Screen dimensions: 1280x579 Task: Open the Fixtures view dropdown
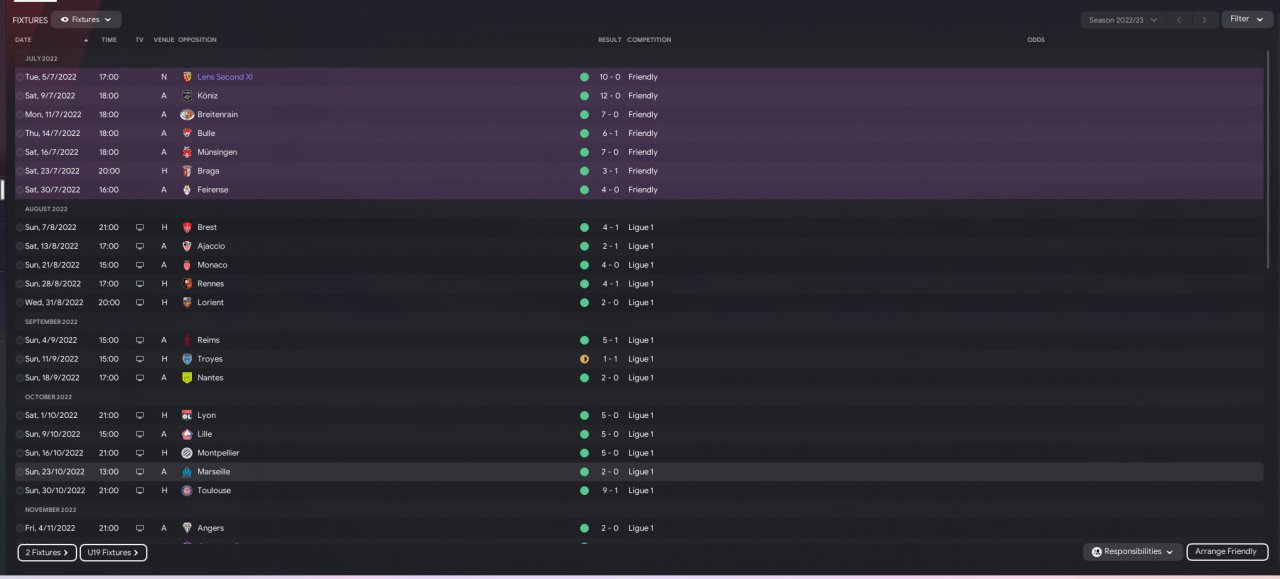86,19
